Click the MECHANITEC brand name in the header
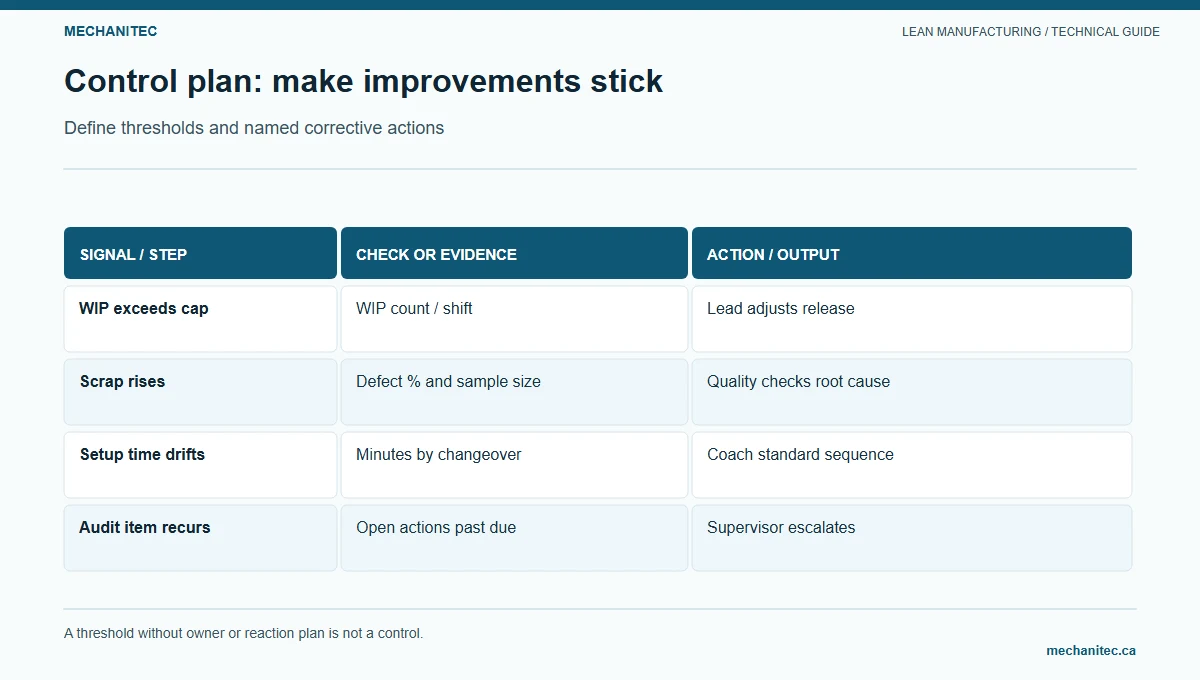 pyautogui.click(x=110, y=31)
